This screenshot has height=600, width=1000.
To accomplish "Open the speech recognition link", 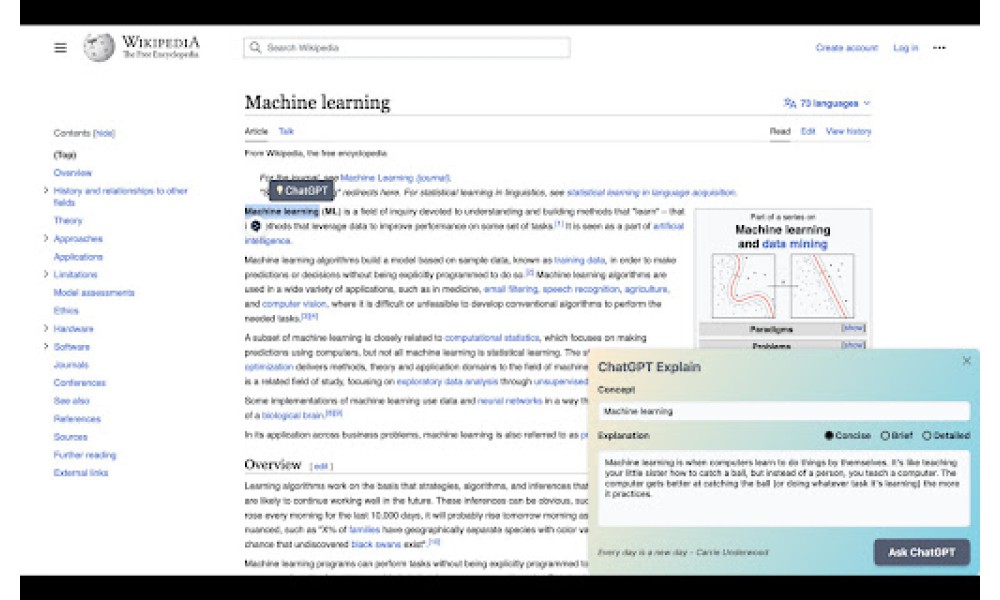I will coord(581,289).
